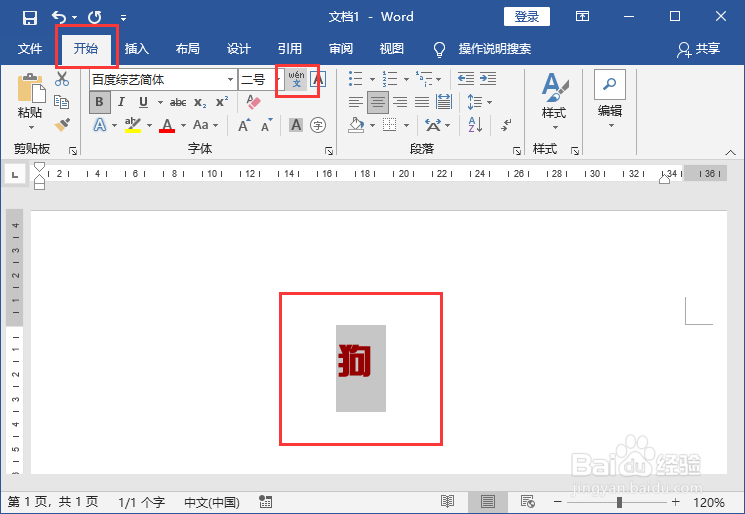The width and height of the screenshot is (745, 514).
Task: Decrease the font size
Action: click(266, 125)
